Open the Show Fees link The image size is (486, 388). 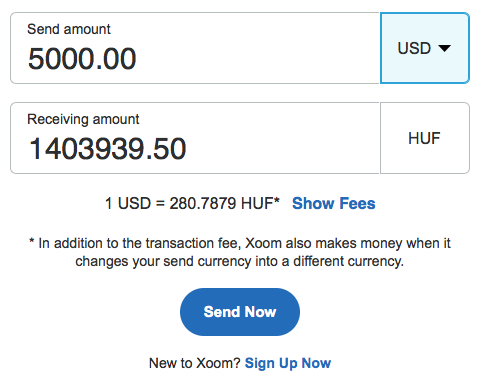tap(334, 203)
